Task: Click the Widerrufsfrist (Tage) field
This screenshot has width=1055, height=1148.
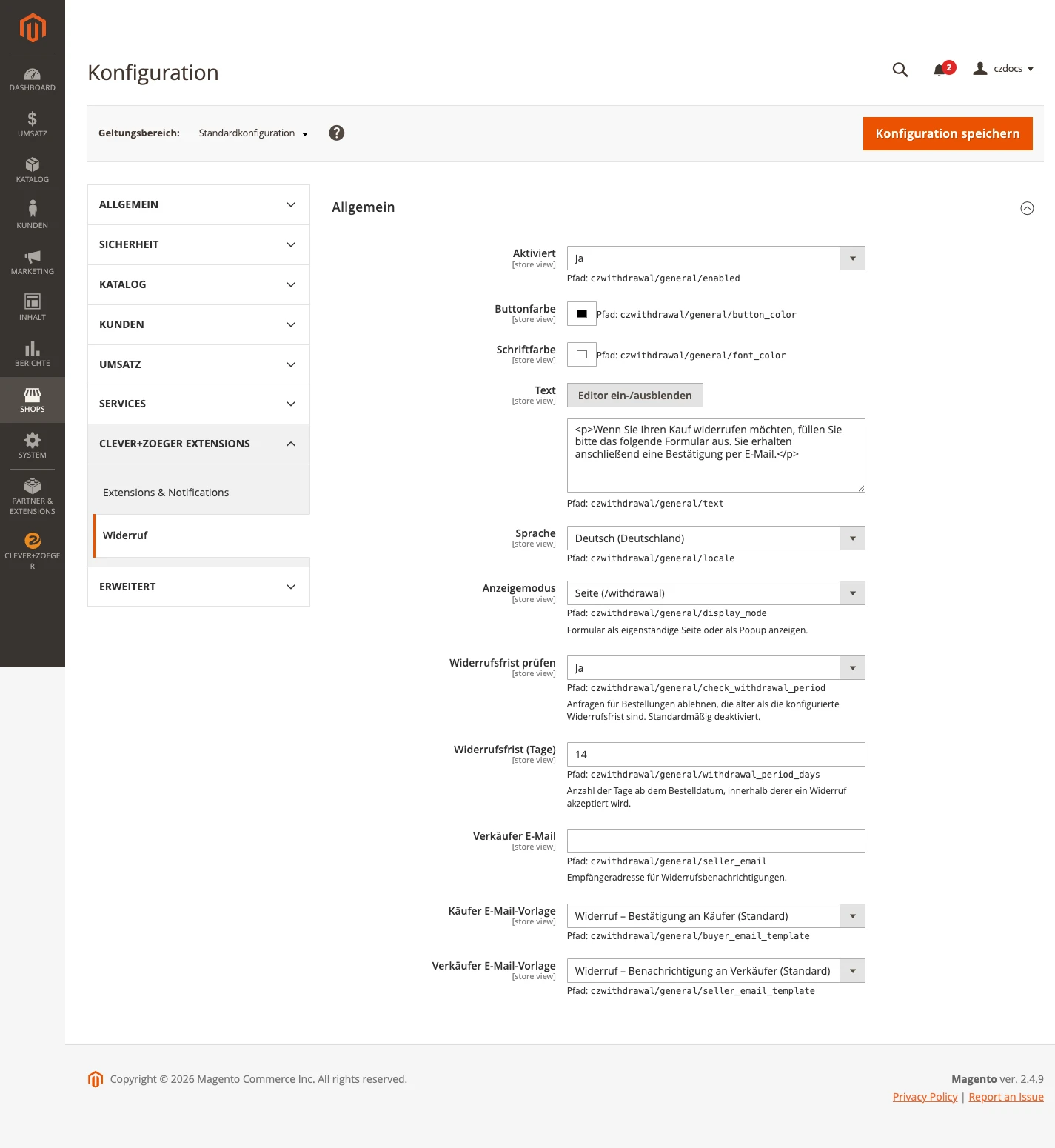Action: [x=716, y=755]
